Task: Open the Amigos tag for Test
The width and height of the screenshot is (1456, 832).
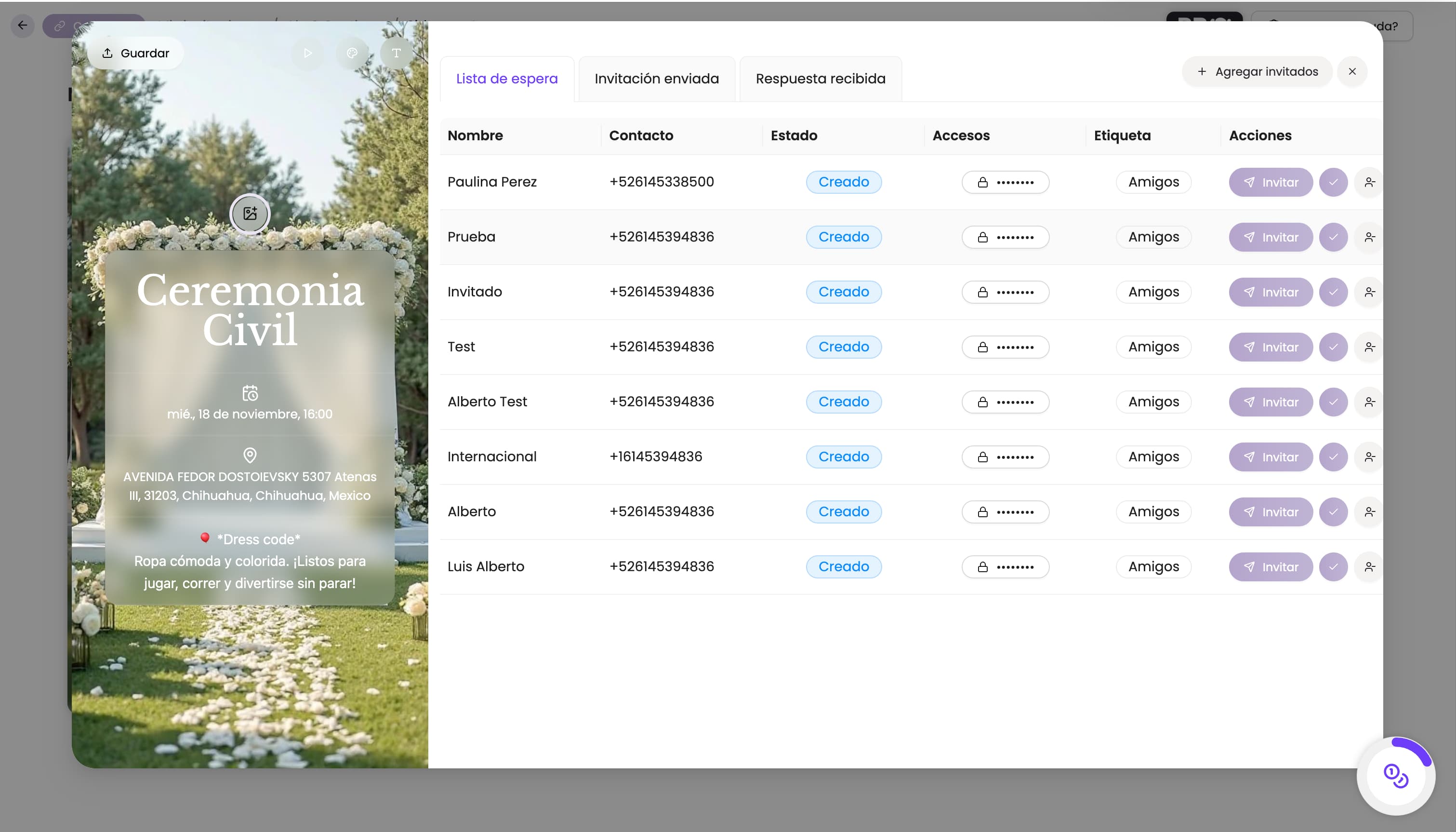Action: [x=1153, y=347]
